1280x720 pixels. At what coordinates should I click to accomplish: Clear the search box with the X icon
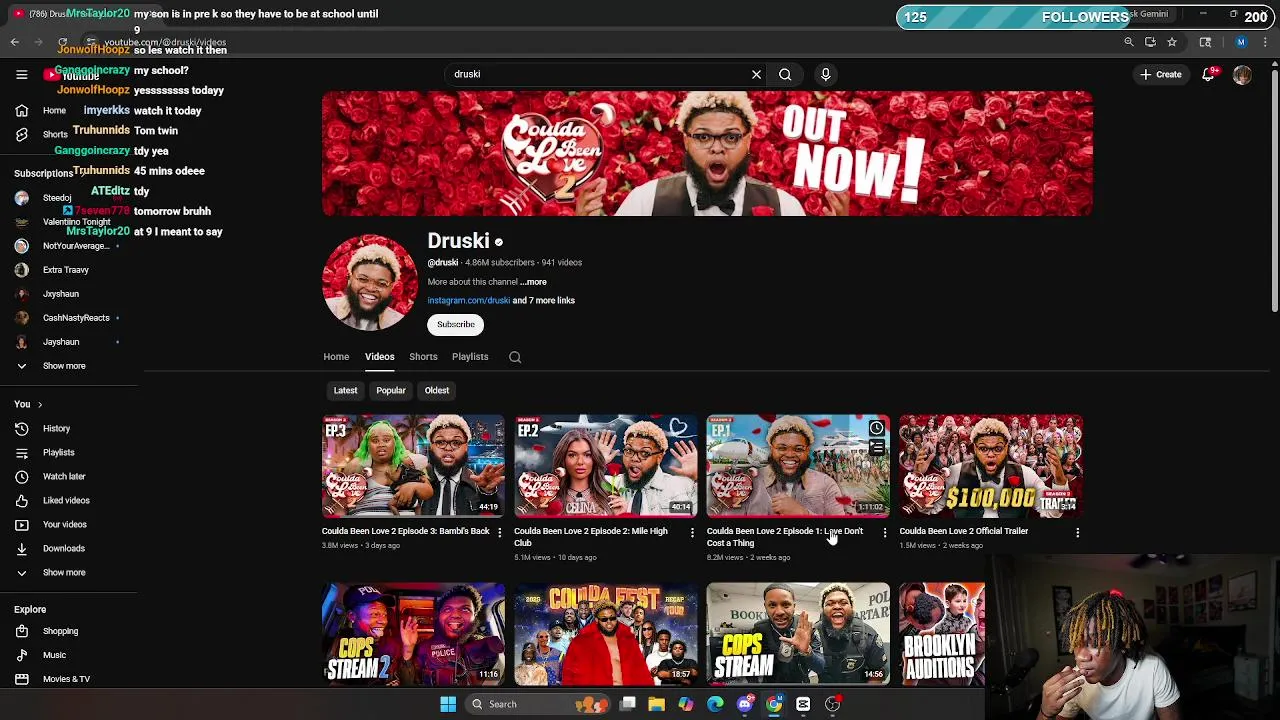pos(756,74)
